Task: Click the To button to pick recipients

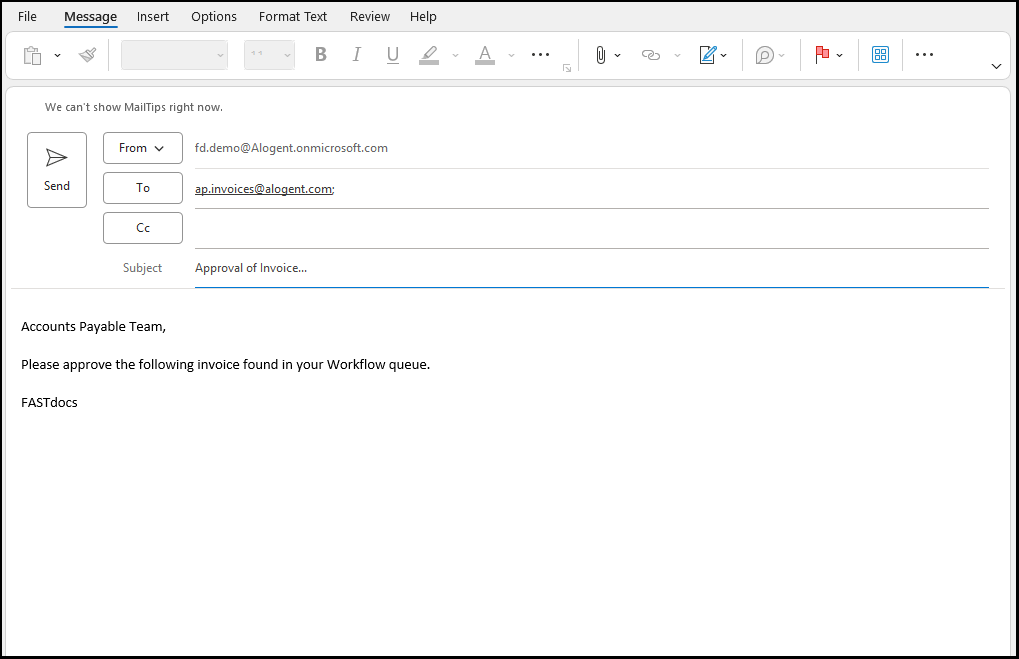Action: (x=142, y=188)
